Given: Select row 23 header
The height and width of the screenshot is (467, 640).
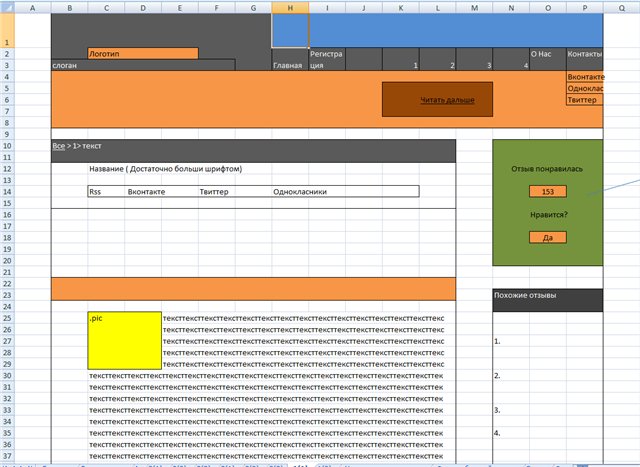Looking at the screenshot, I should (7, 295).
